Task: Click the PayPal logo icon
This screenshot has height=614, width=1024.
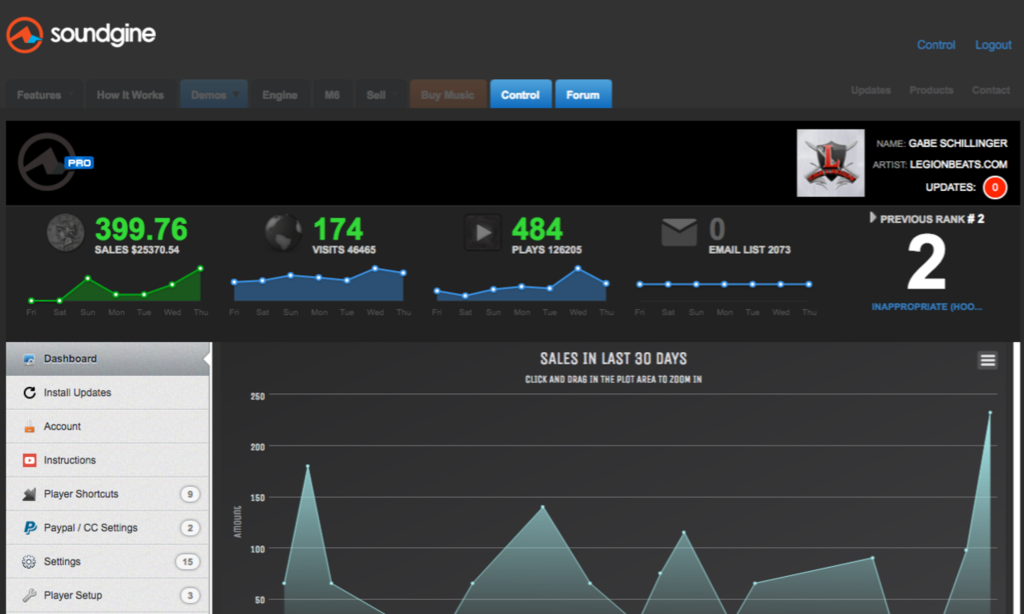Action: pyautogui.click(x=29, y=528)
